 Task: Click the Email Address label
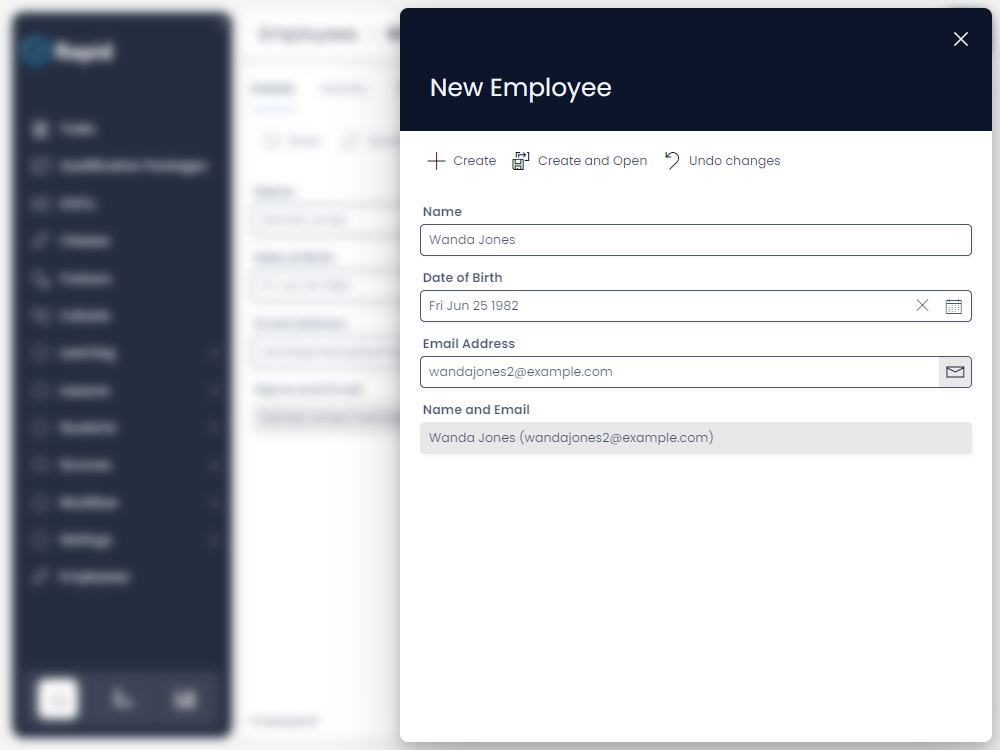point(469,344)
